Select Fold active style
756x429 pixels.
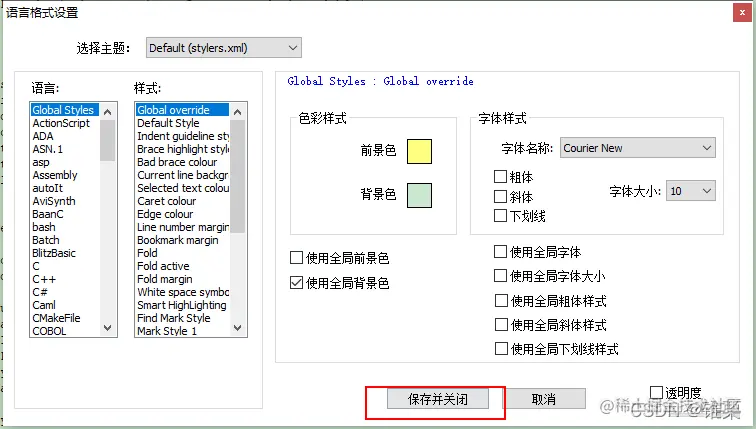point(182,266)
